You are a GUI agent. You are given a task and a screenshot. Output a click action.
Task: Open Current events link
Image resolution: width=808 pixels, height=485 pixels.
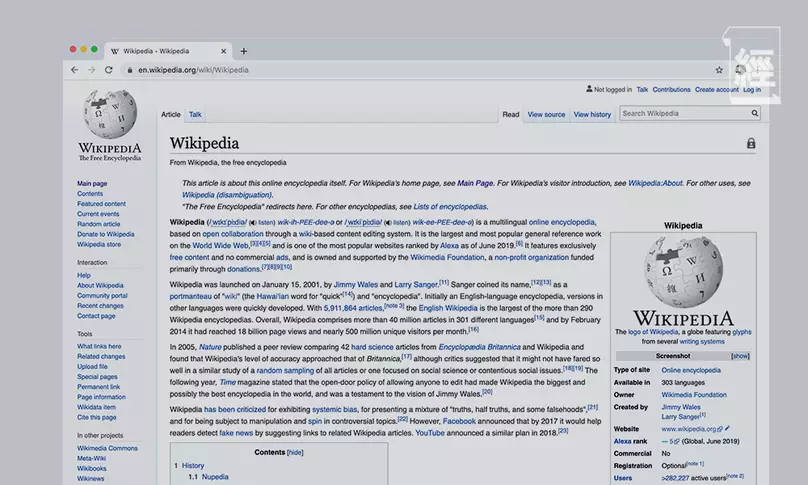tap(98, 214)
